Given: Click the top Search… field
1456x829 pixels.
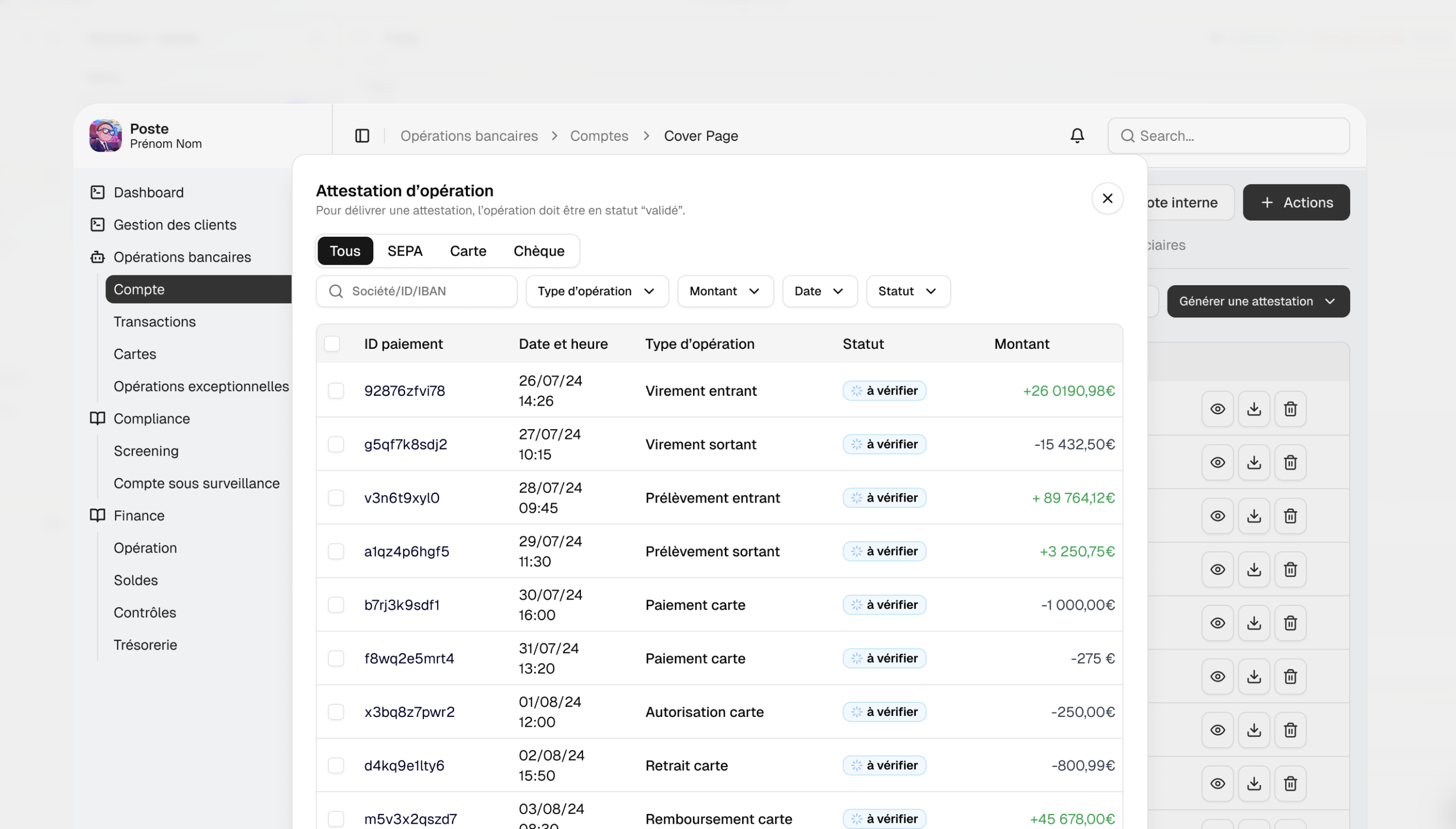Looking at the screenshot, I should click(1228, 136).
